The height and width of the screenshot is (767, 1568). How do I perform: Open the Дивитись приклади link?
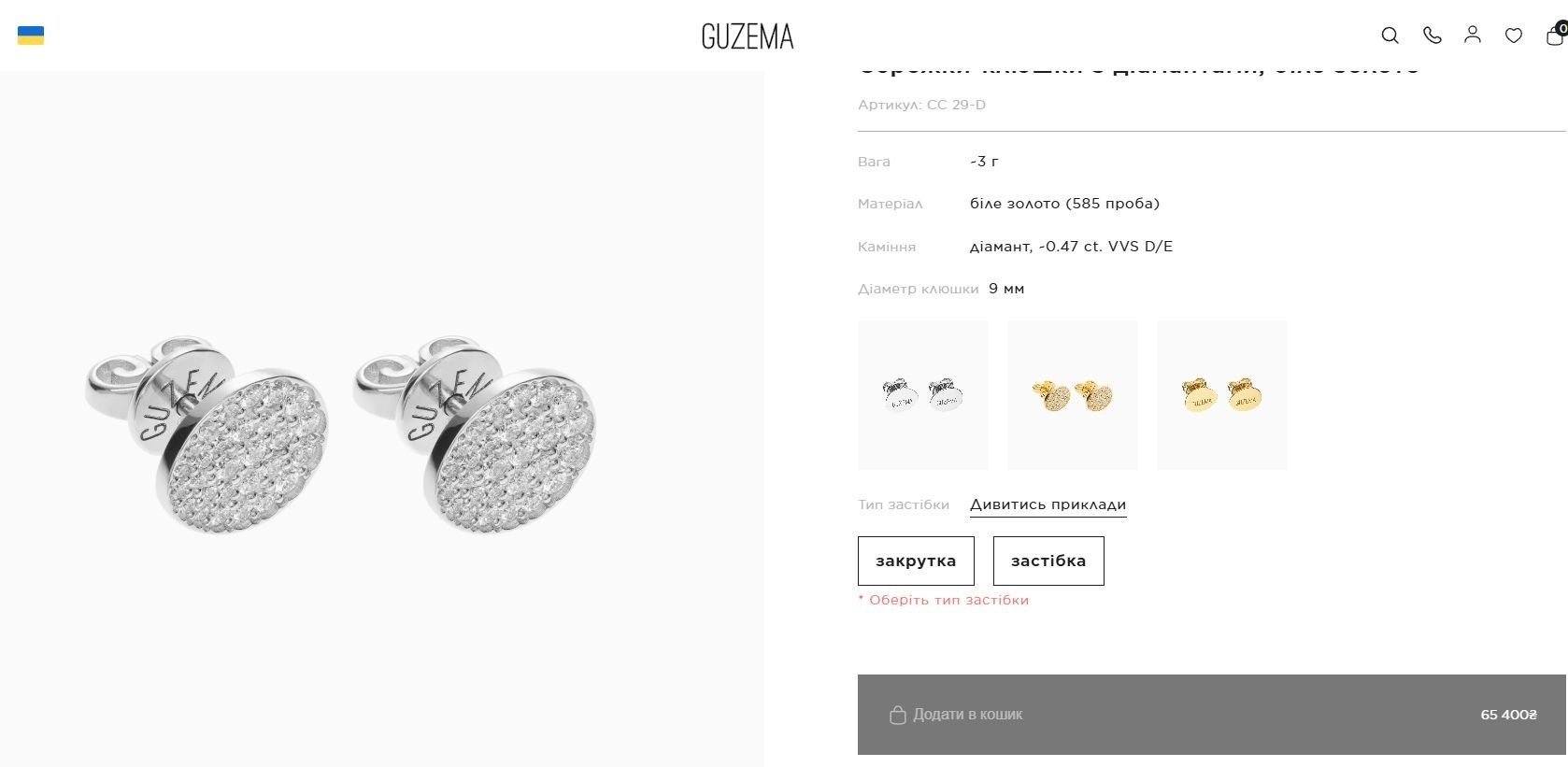(x=1048, y=504)
